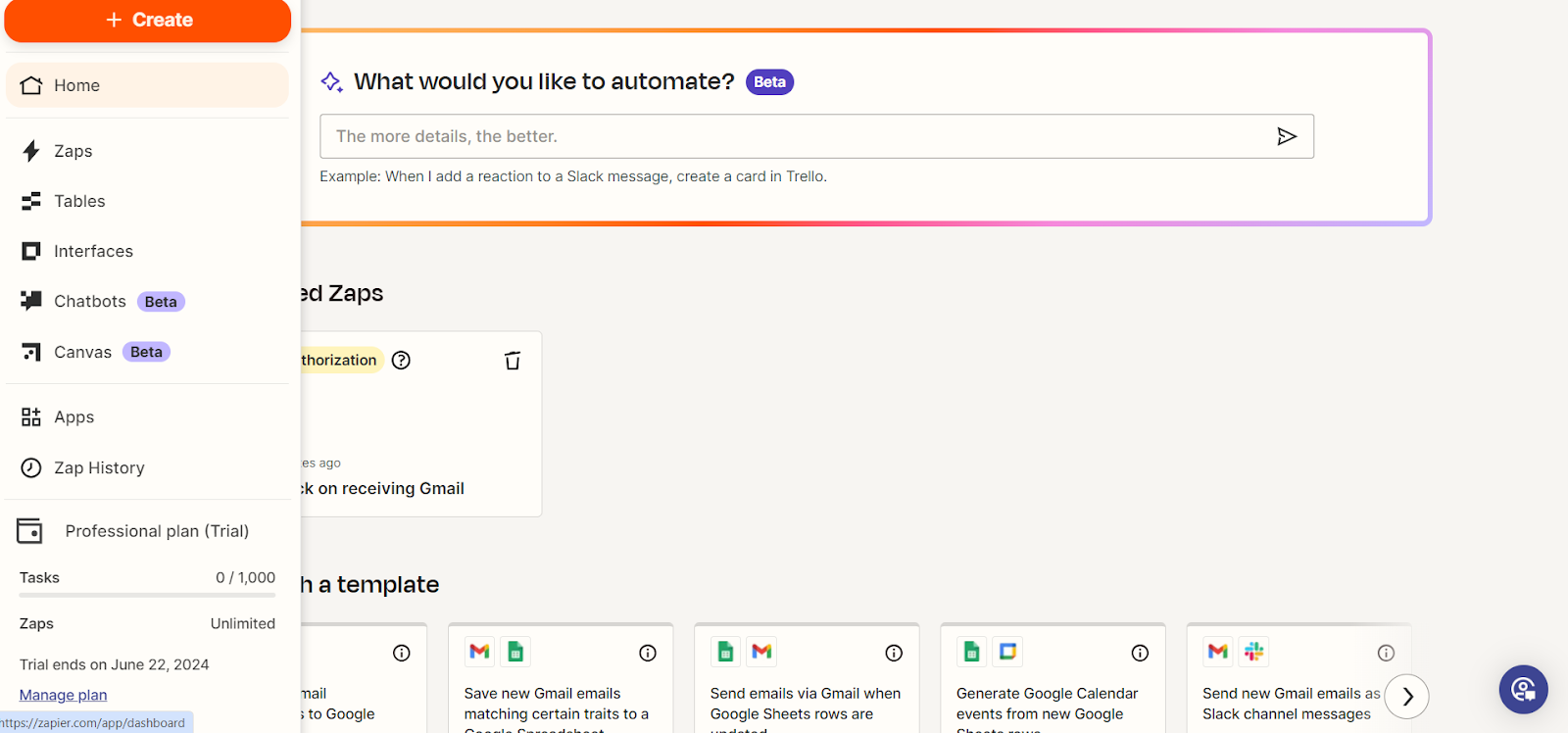Click the Zap History clock icon
This screenshot has width=1568, height=733.
coord(31,467)
